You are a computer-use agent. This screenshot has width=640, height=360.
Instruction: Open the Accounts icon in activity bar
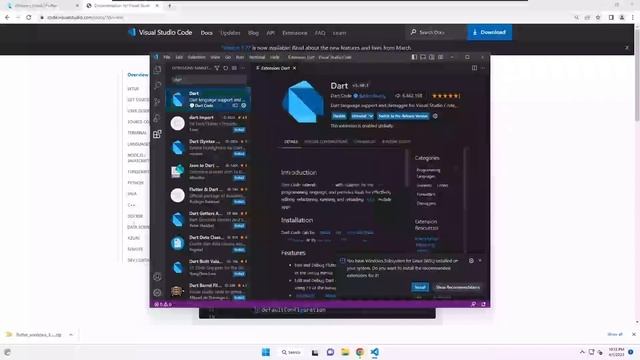(x=158, y=277)
